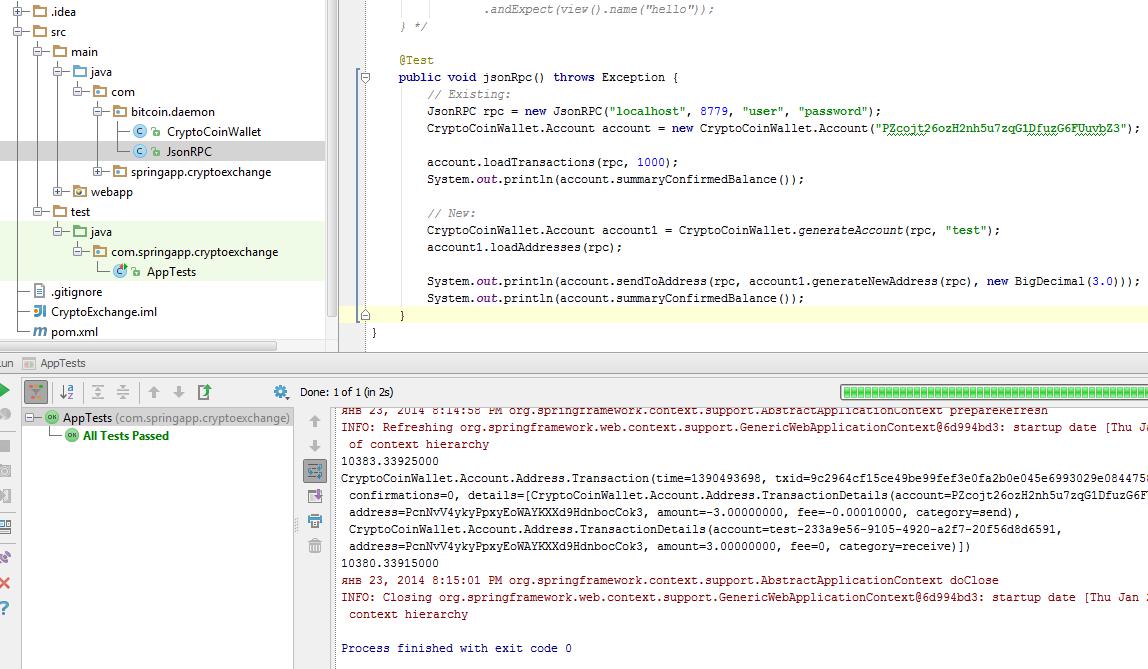Select bitcoin.daemon package

173,111
